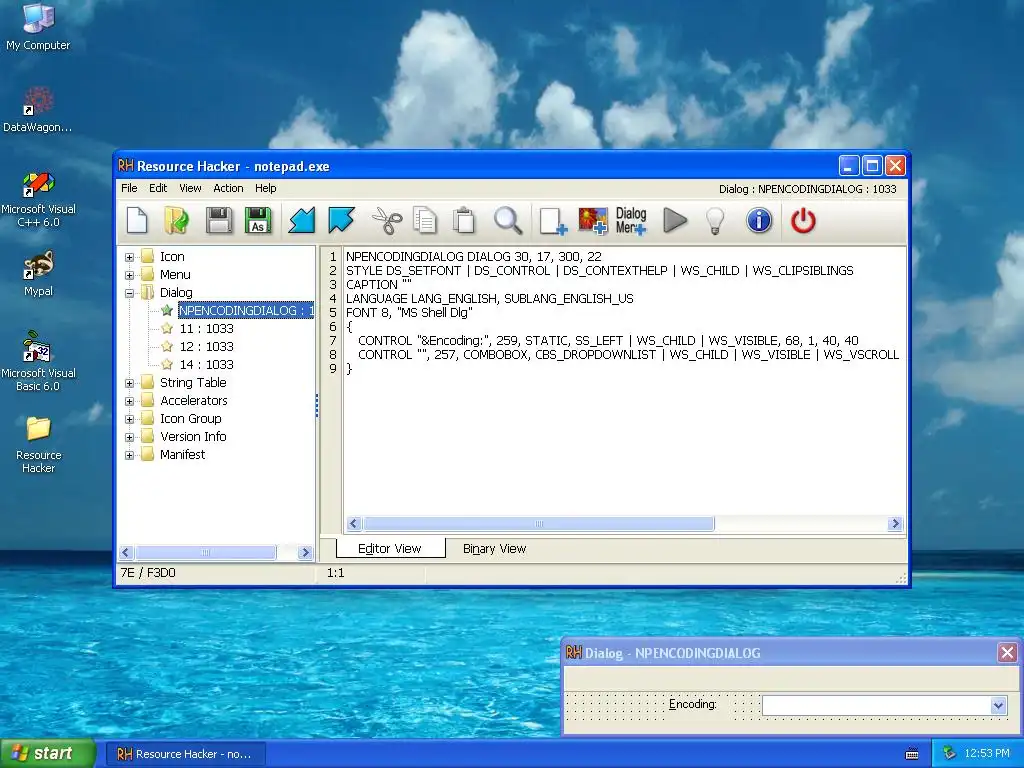The height and width of the screenshot is (768, 1024).
Task: Click the Paste clipboard icon
Action: pyautogui.click(x=464, y=221)
